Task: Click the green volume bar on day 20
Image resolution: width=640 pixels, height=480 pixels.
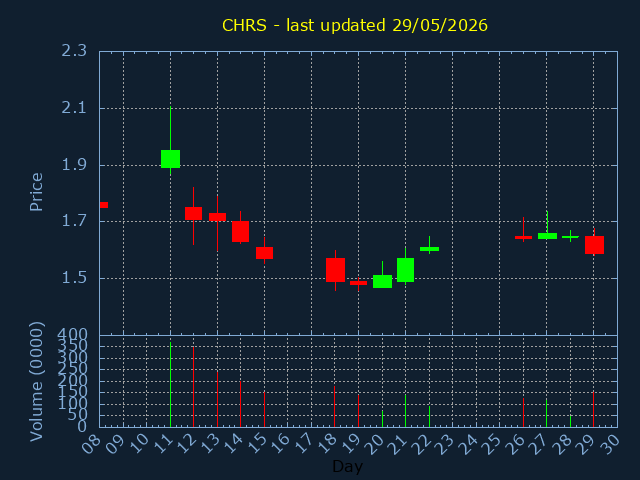Action: click(x=382, y=419)
